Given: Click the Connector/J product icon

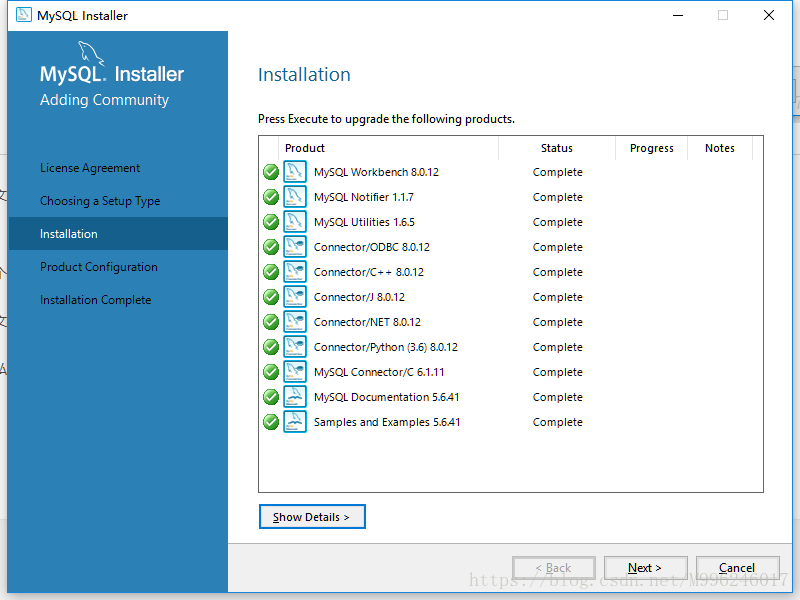Looking at the screenshot, I should point(295,296).
